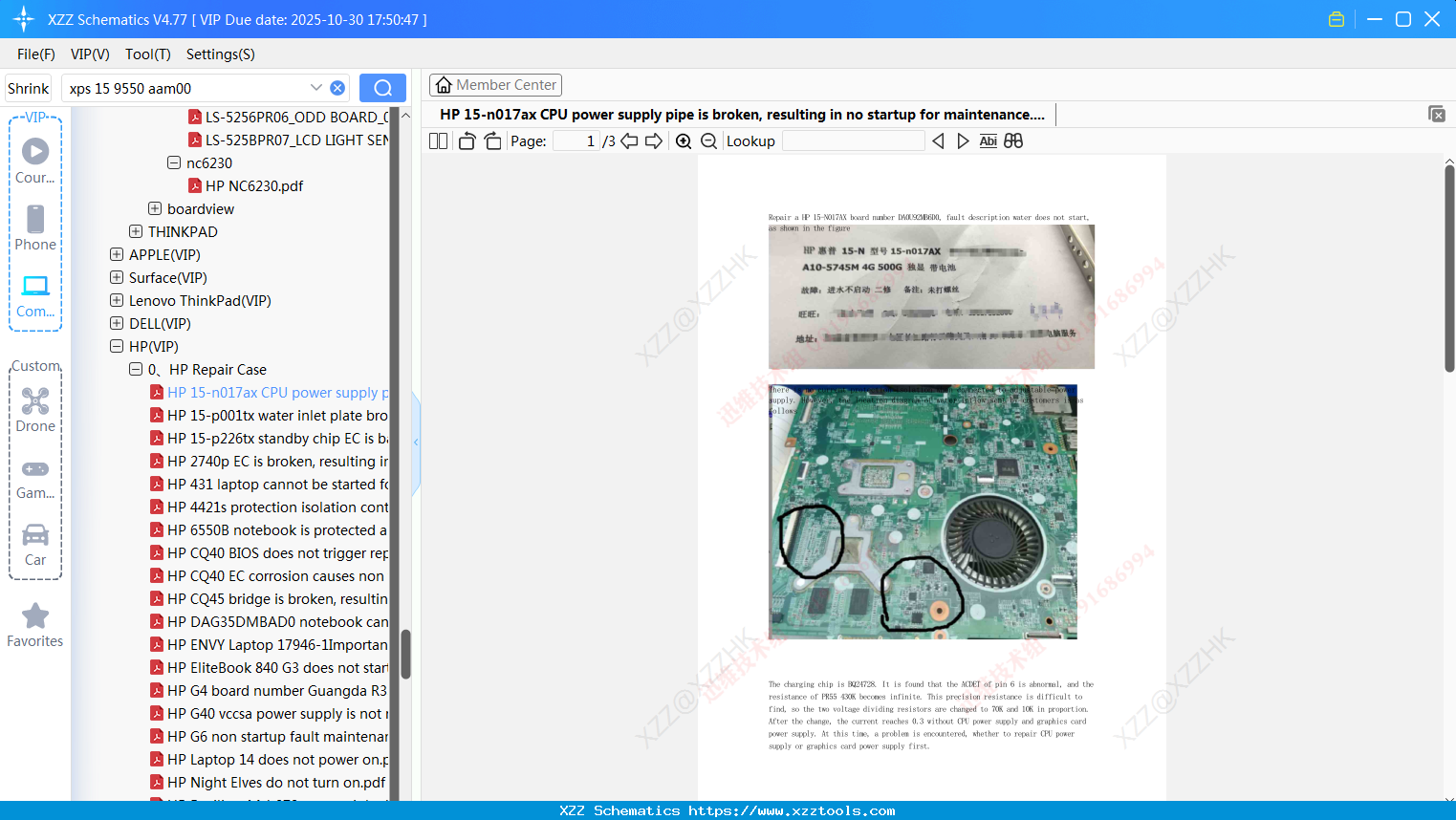Expand the Lenovo ThinkPad(VIP) node

(117, 300)
